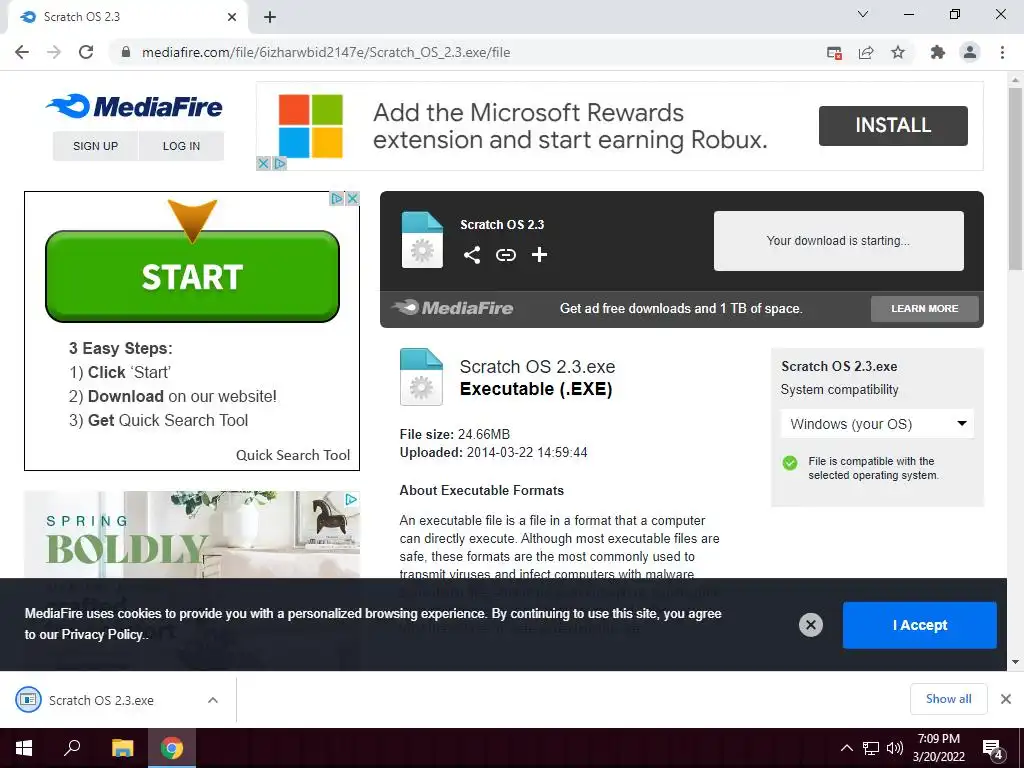Click LEARN MORE about ad free downloads

(924, 308)
